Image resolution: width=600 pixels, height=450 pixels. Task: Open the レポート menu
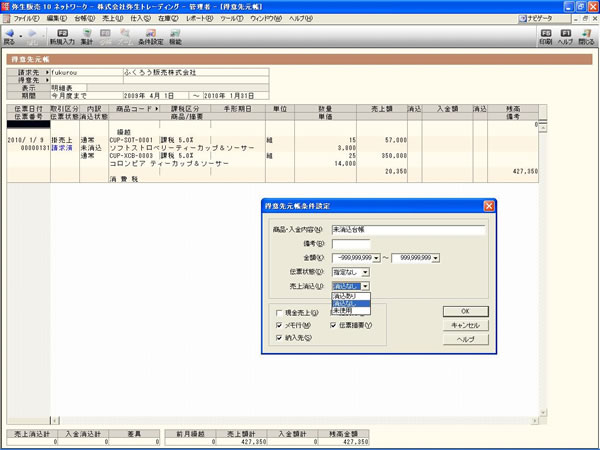(199, 18)
